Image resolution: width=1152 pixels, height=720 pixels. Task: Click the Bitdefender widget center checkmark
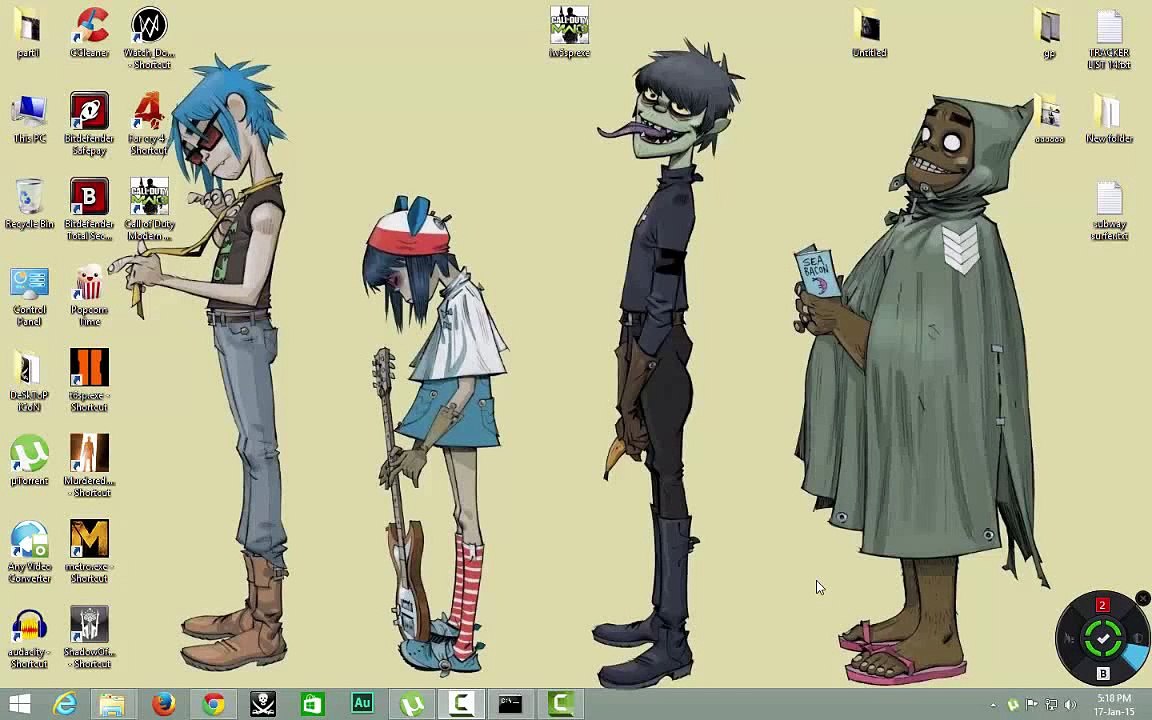tap(1103, 638)
